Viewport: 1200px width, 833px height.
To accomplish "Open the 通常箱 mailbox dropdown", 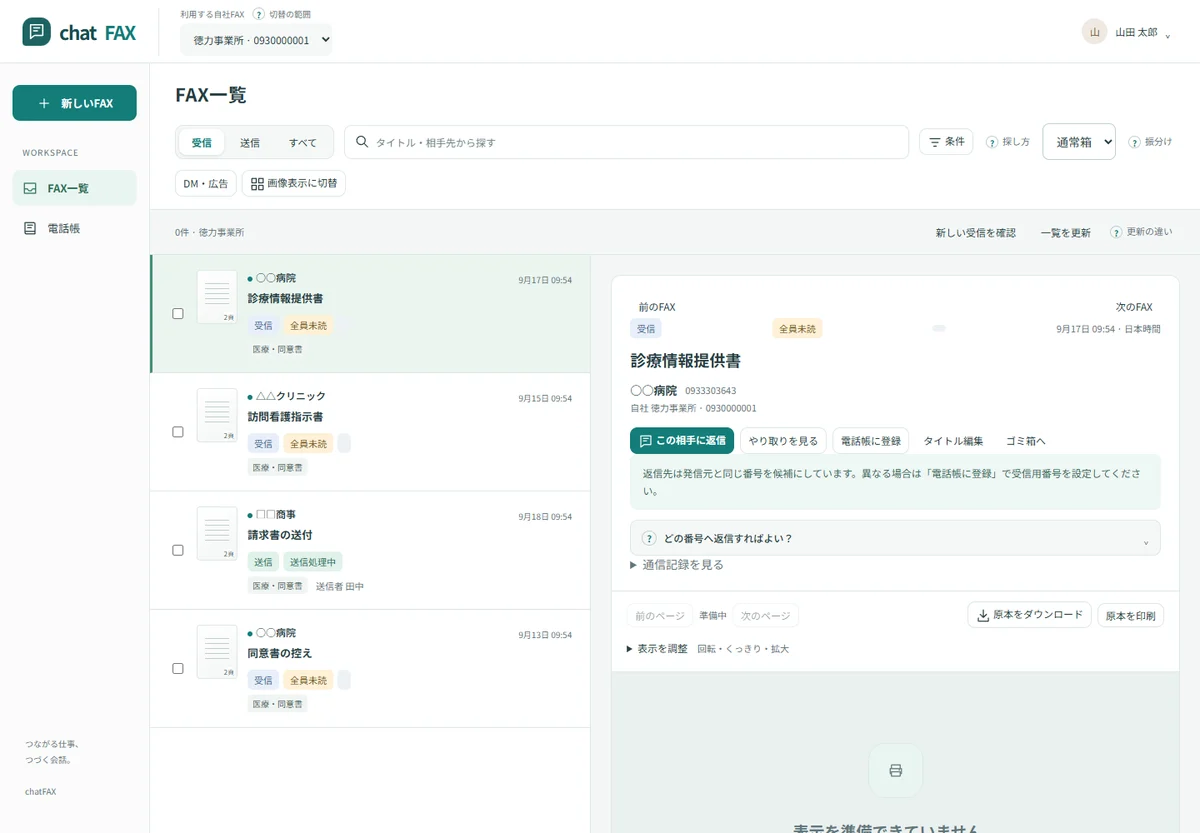I will (x=1079, y=142).
